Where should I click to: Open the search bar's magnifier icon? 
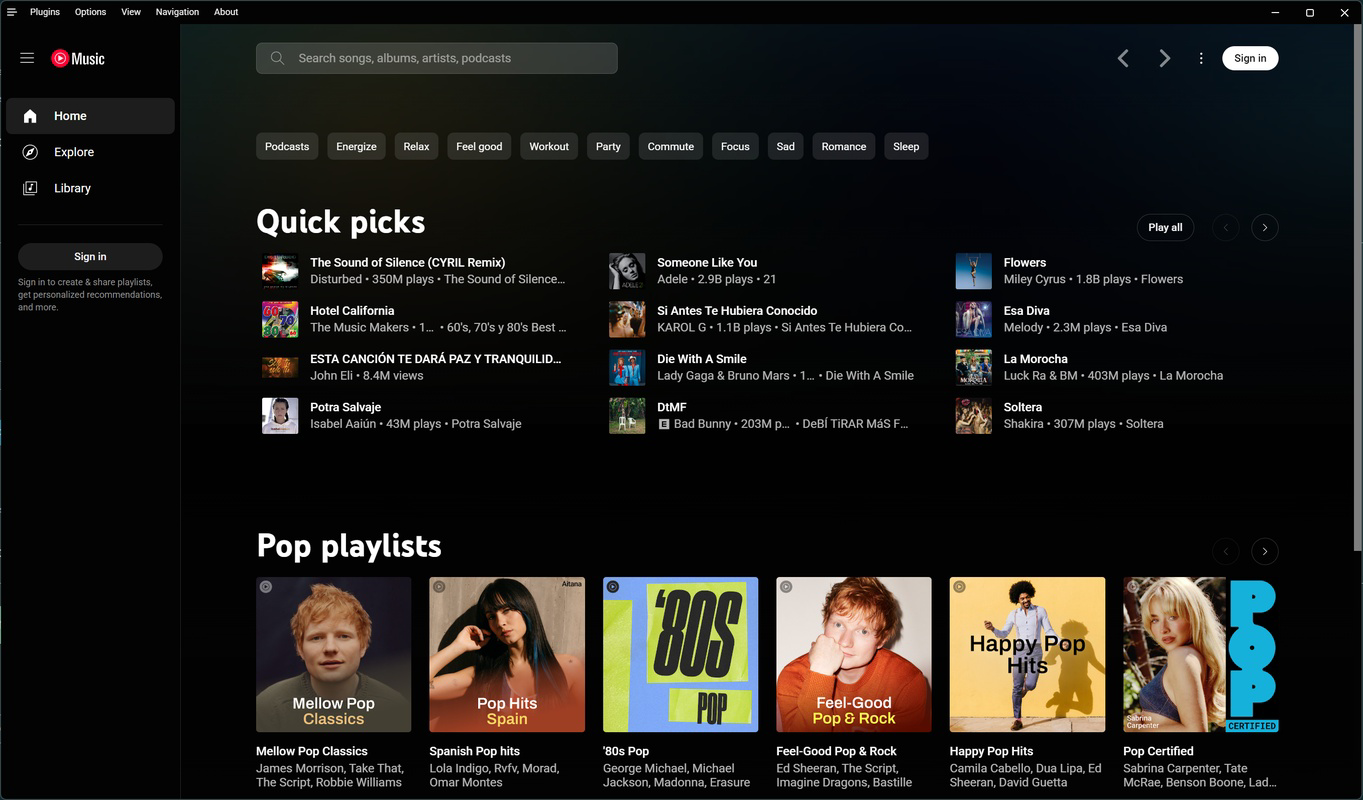click(277, 57)
